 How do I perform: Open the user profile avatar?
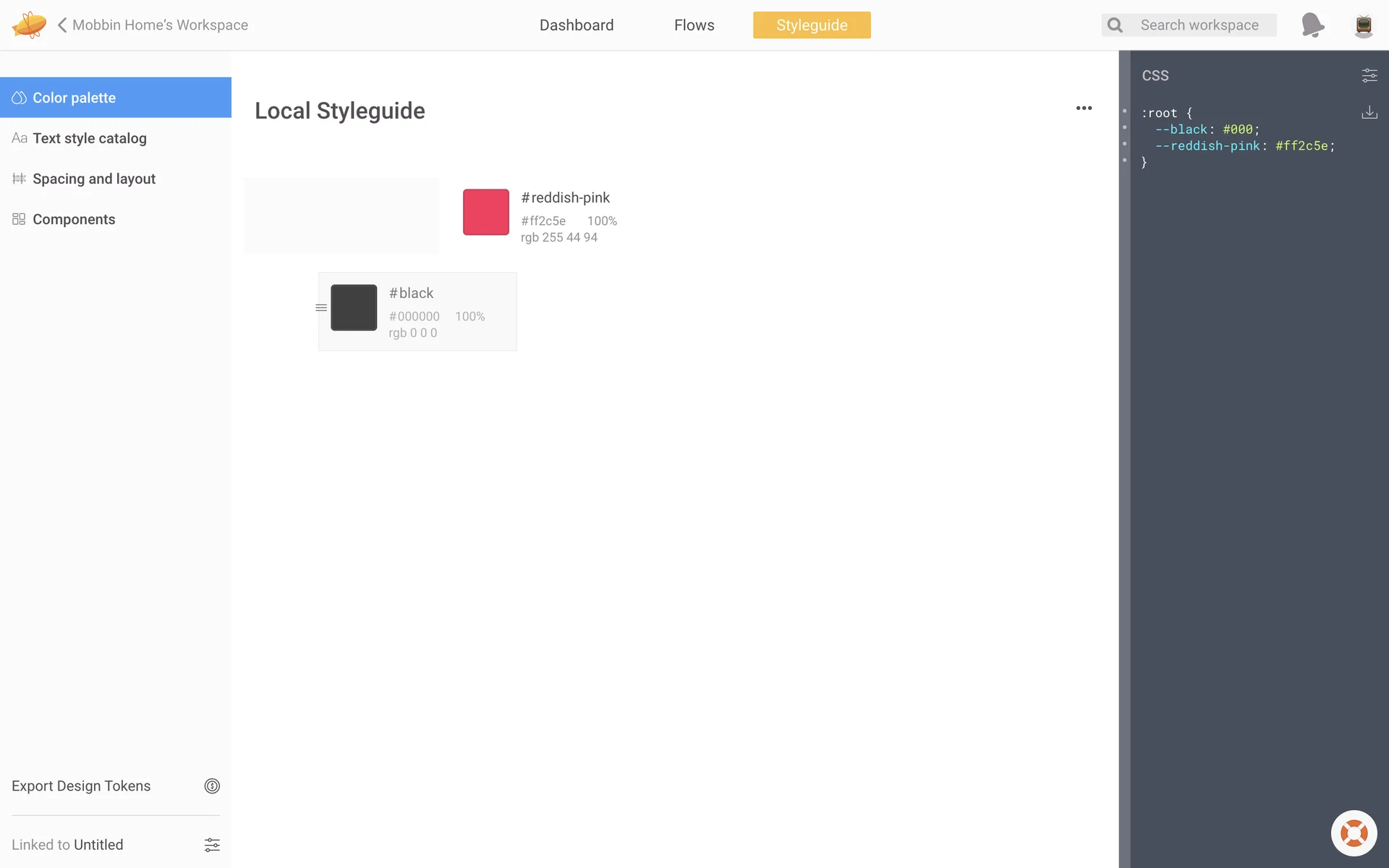[1363, 25]
